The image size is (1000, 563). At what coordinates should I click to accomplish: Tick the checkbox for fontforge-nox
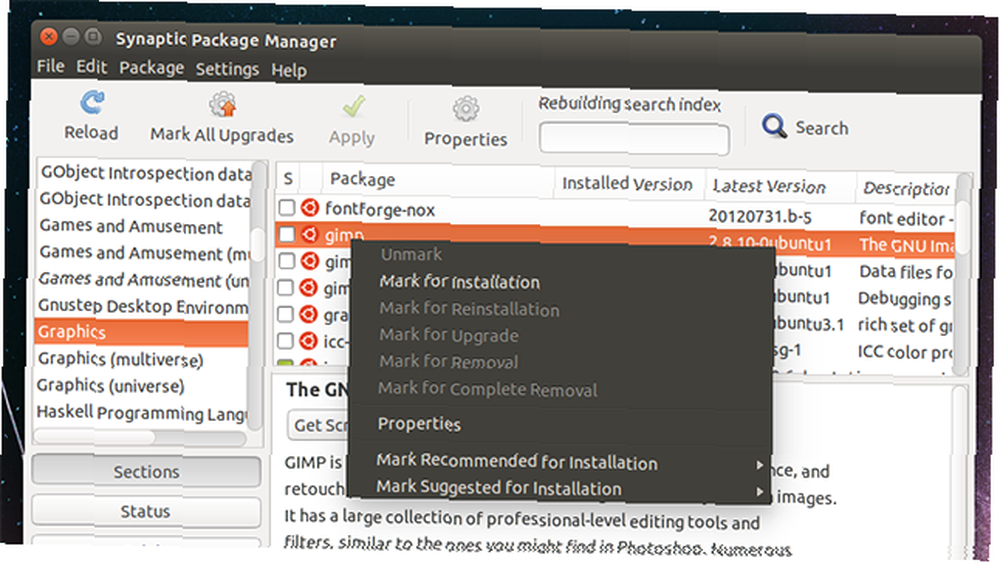tap(287, 208)
